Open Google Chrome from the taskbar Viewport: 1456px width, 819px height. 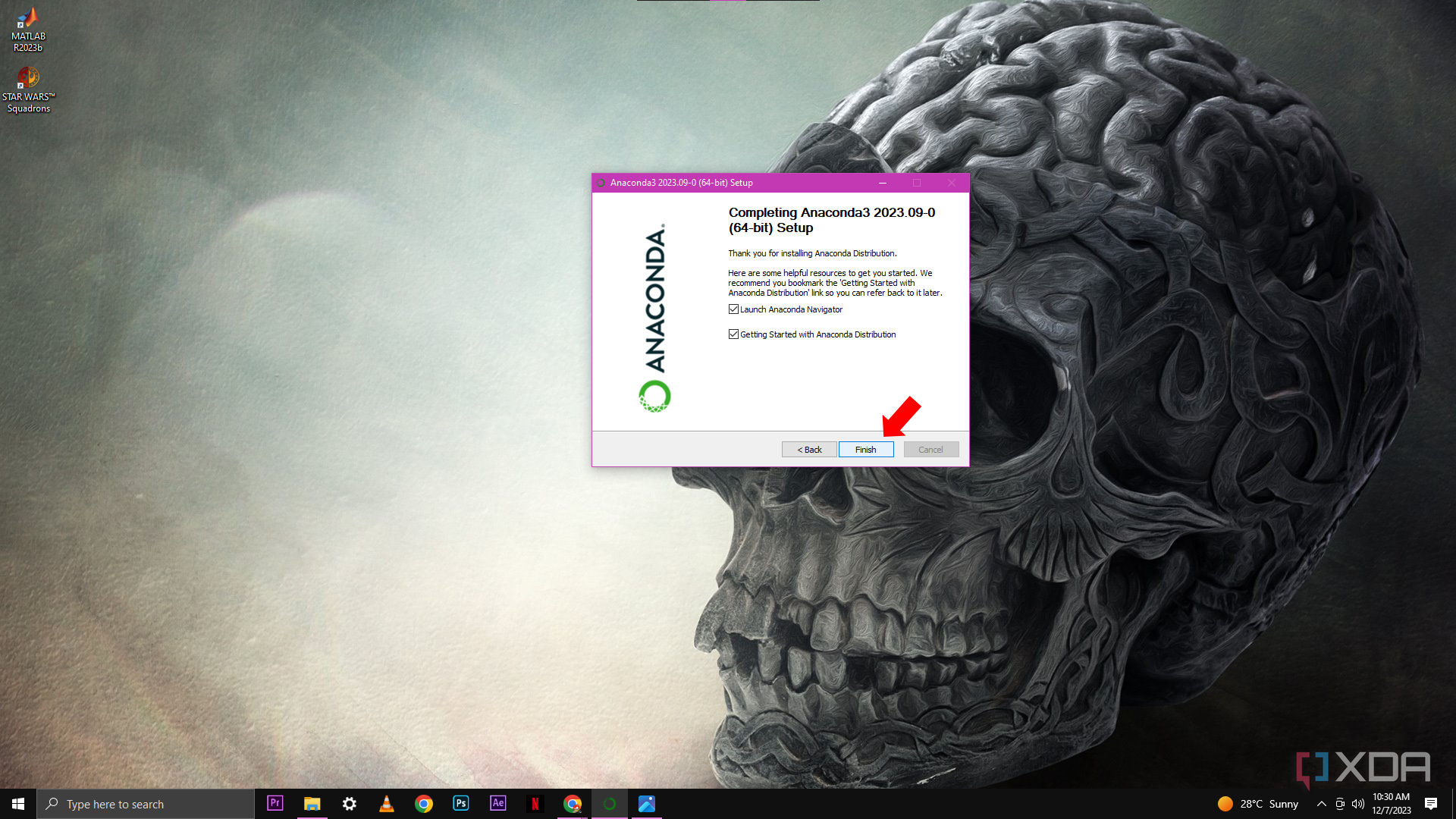point(424,803)
